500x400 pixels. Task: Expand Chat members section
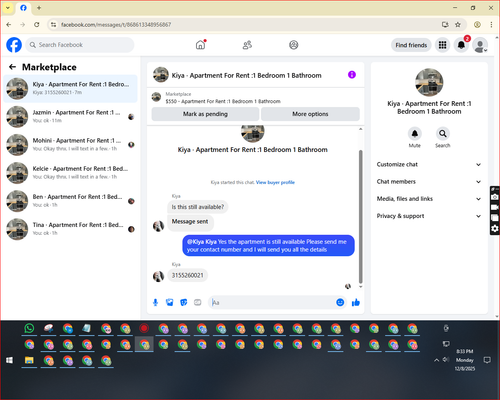[429, 182]
